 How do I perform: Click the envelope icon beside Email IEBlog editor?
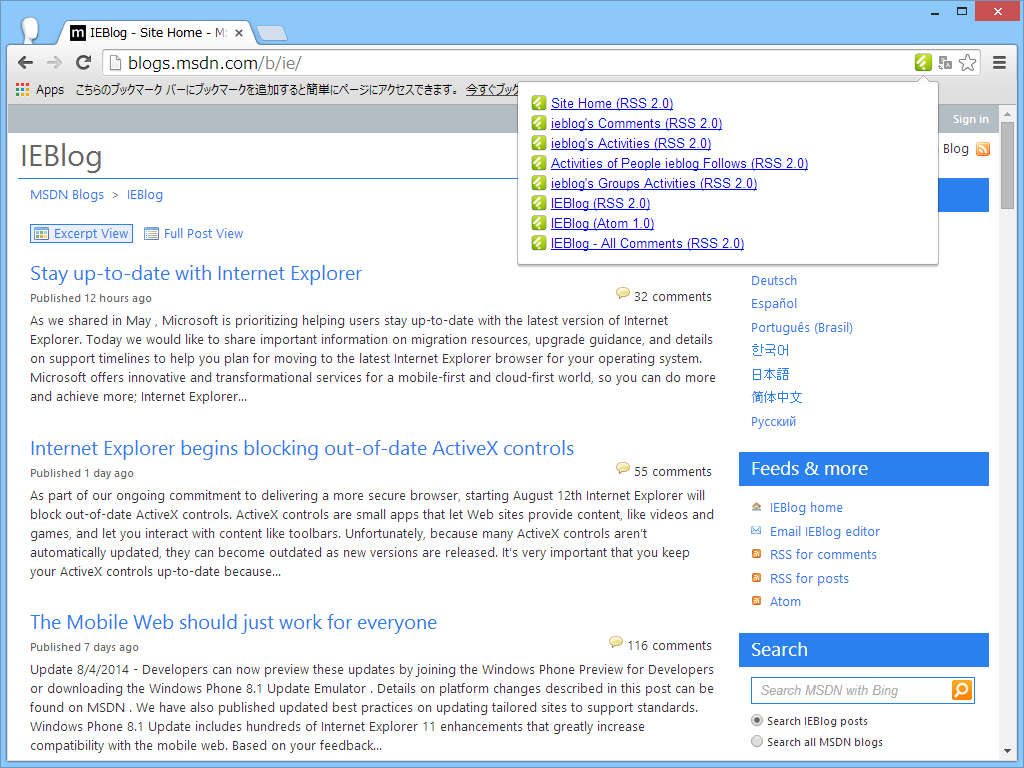(x=756, y=530)
